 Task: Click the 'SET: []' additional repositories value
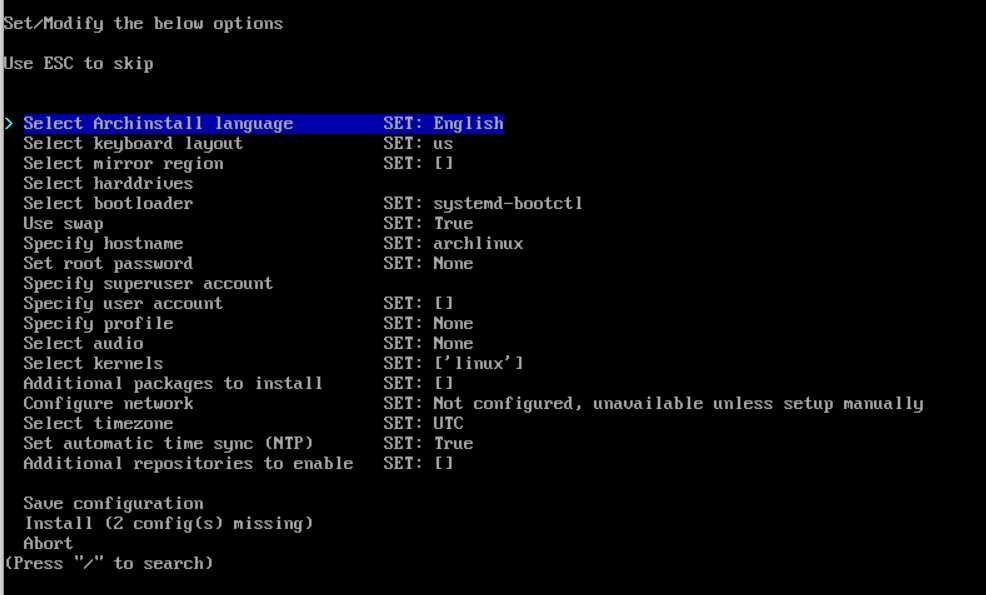(418, 464)
